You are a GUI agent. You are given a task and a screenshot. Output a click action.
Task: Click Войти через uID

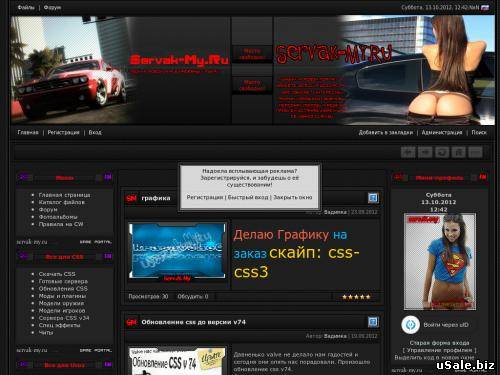(446, 325)
